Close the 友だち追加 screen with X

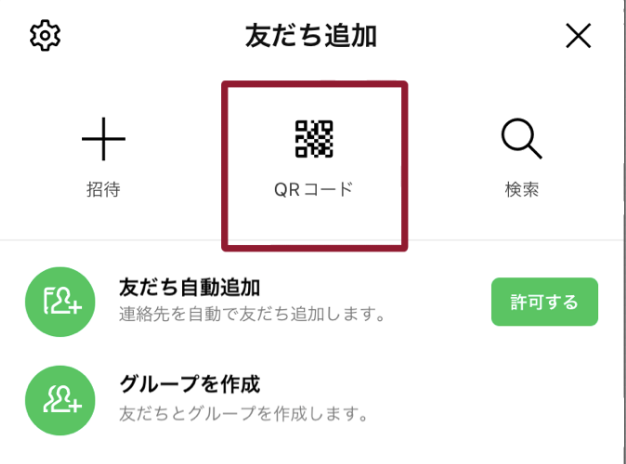578,36
